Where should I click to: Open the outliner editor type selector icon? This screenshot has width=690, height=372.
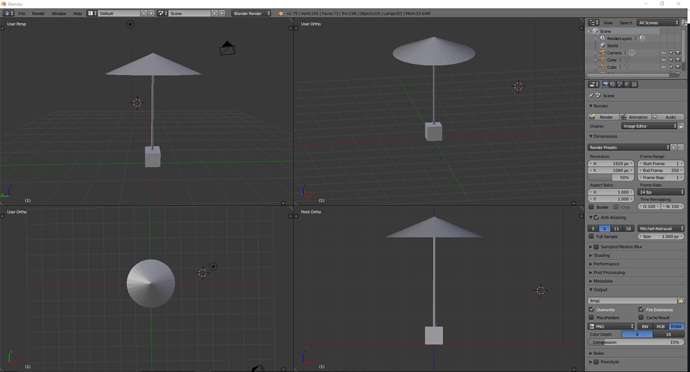(594, 22)
